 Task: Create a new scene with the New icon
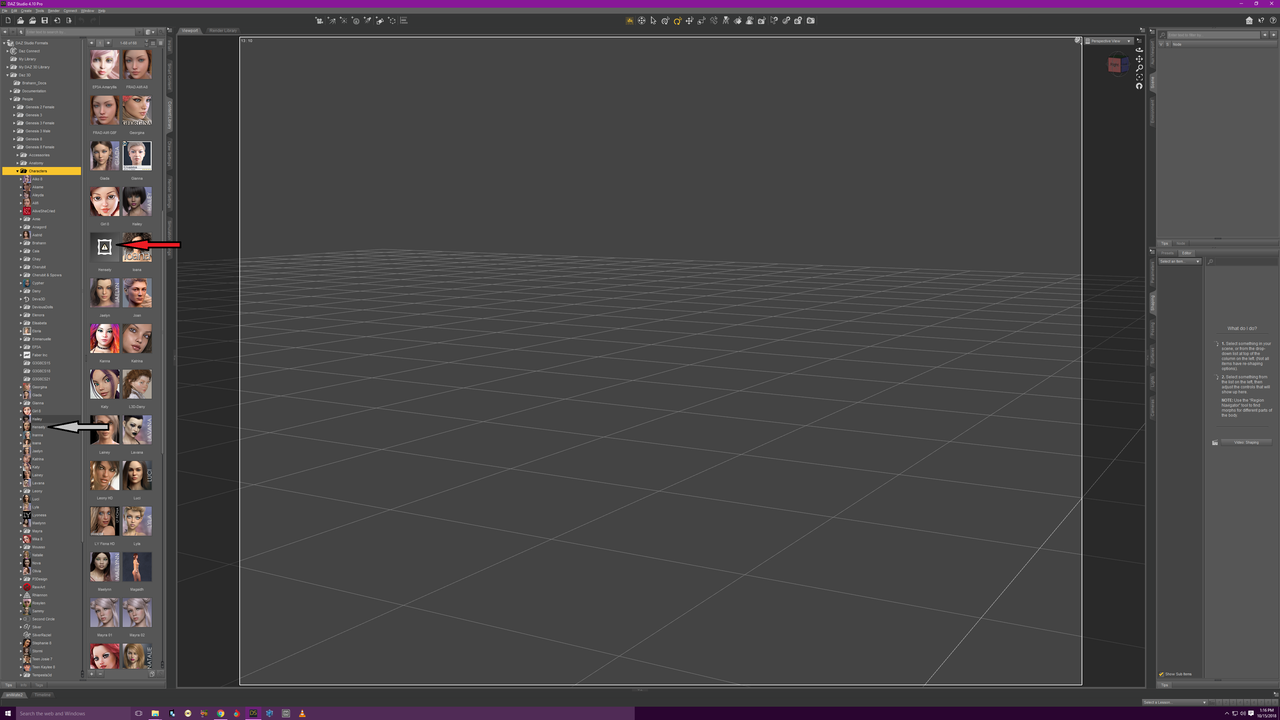click(8, 20)
